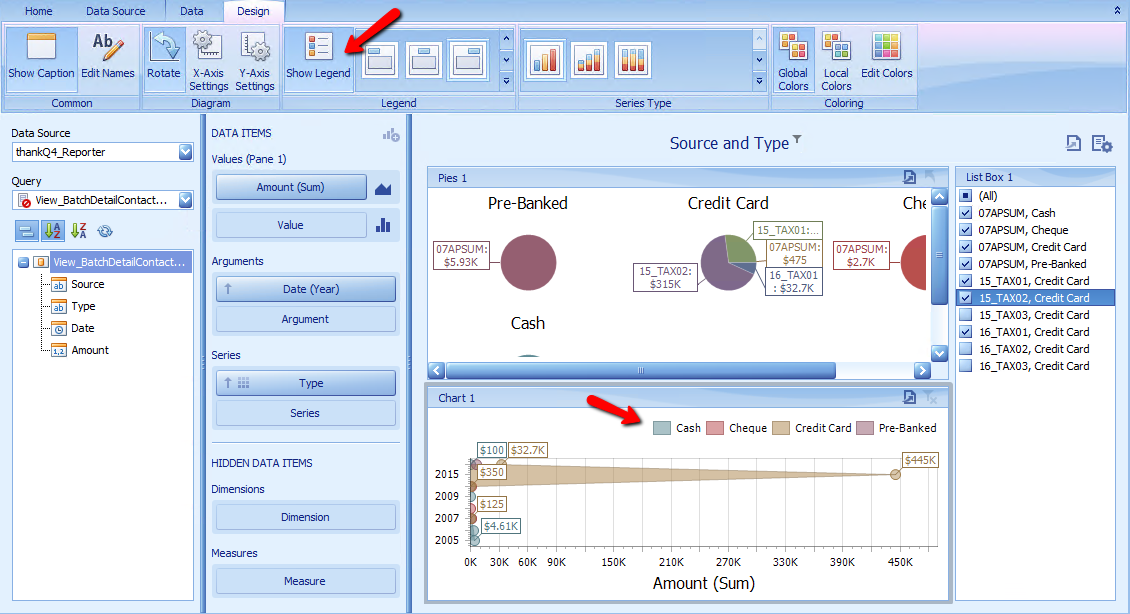Click the export icon in Chart 1 header
Image resolution: width=1130 pixels, height=614 pixels.
(x=909, y=397)
